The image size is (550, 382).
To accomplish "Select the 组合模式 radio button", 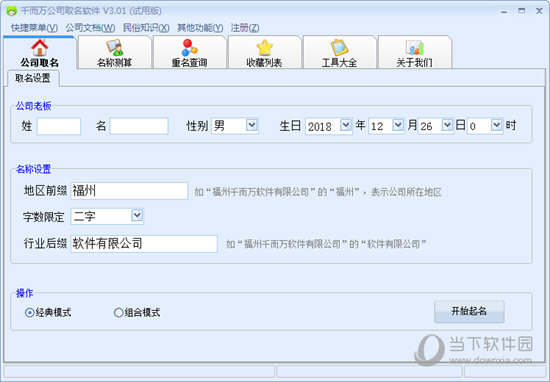I will [119, 313].
